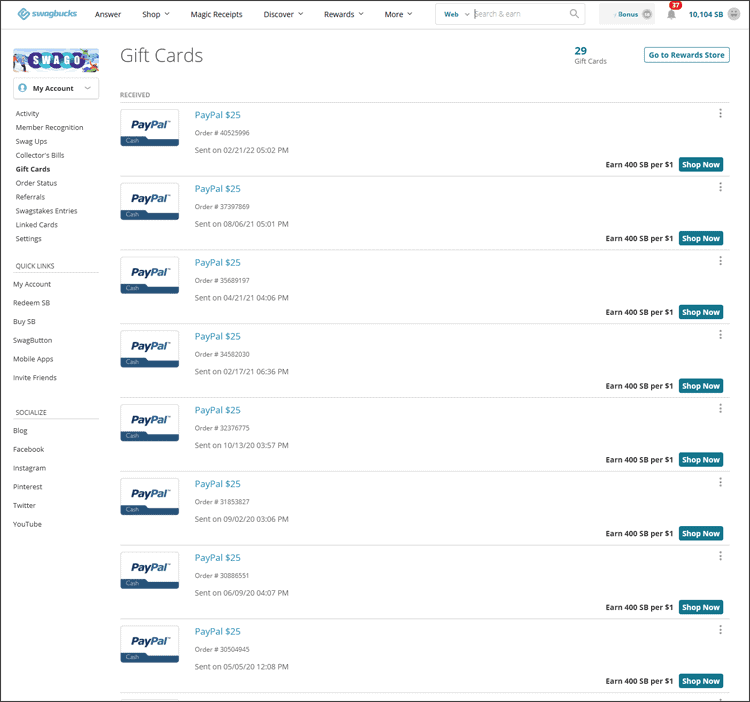Click PayPal card image for order 31853827

click(x=150, y=496)
